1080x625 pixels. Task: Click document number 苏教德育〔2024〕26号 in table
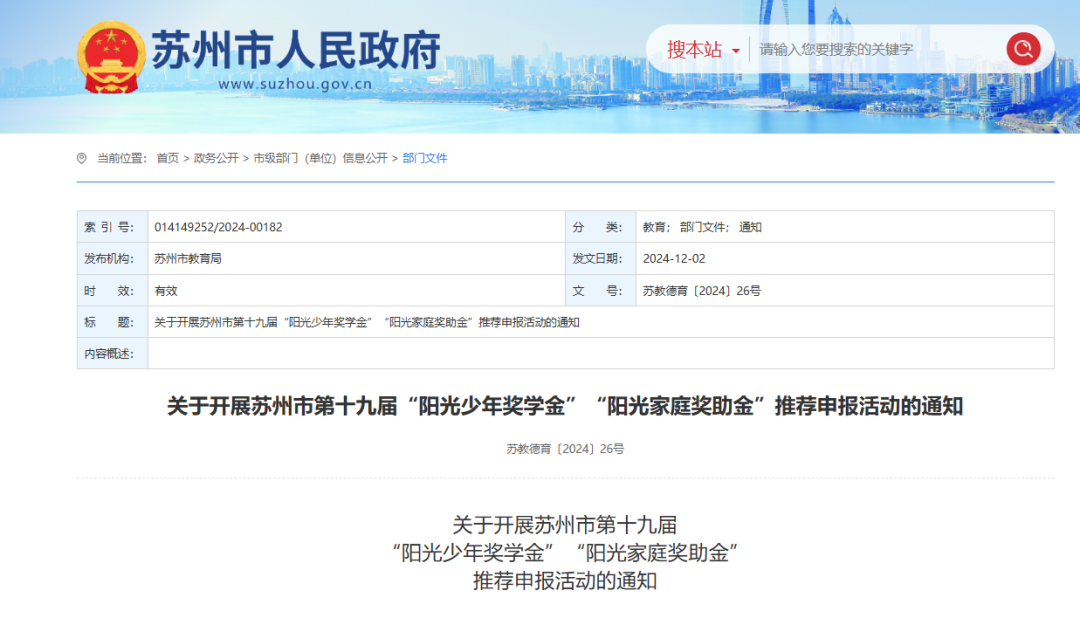point(702,291)
